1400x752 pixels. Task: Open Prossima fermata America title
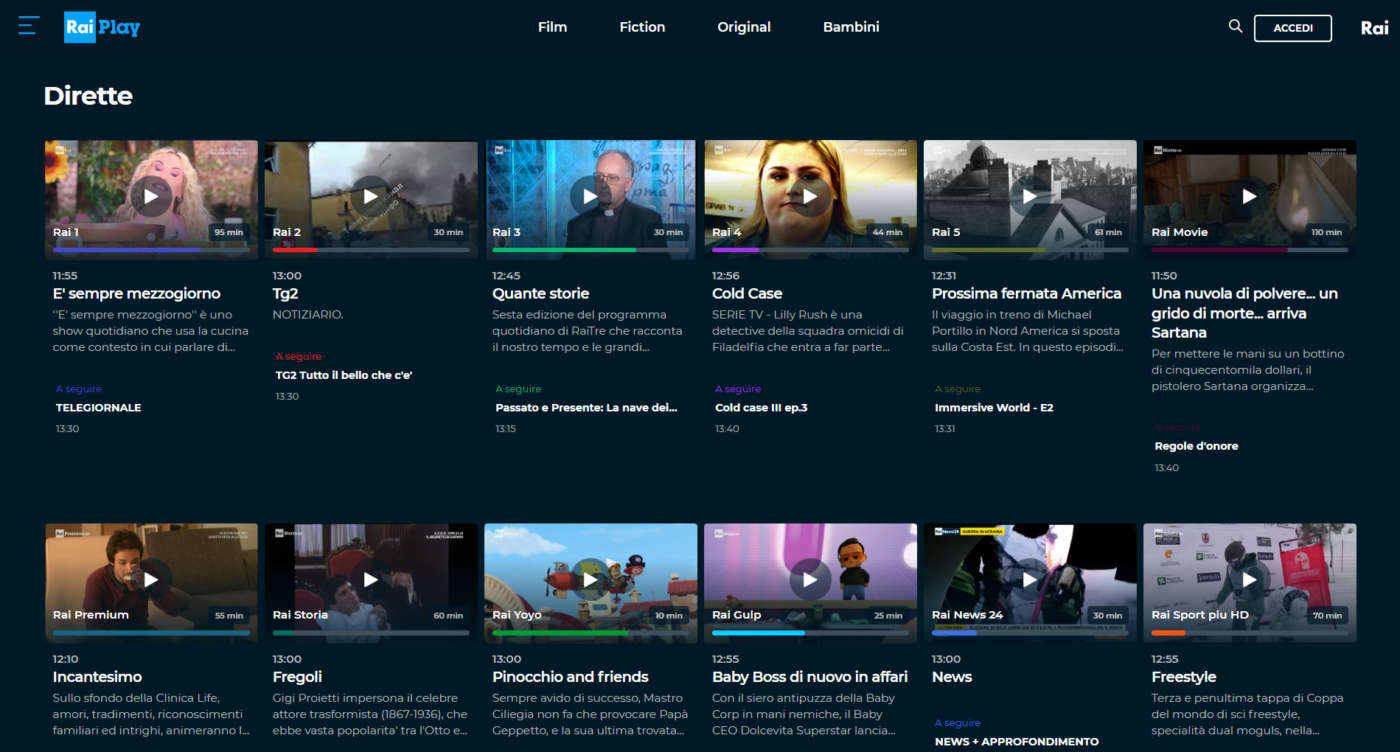point(1027,294)
